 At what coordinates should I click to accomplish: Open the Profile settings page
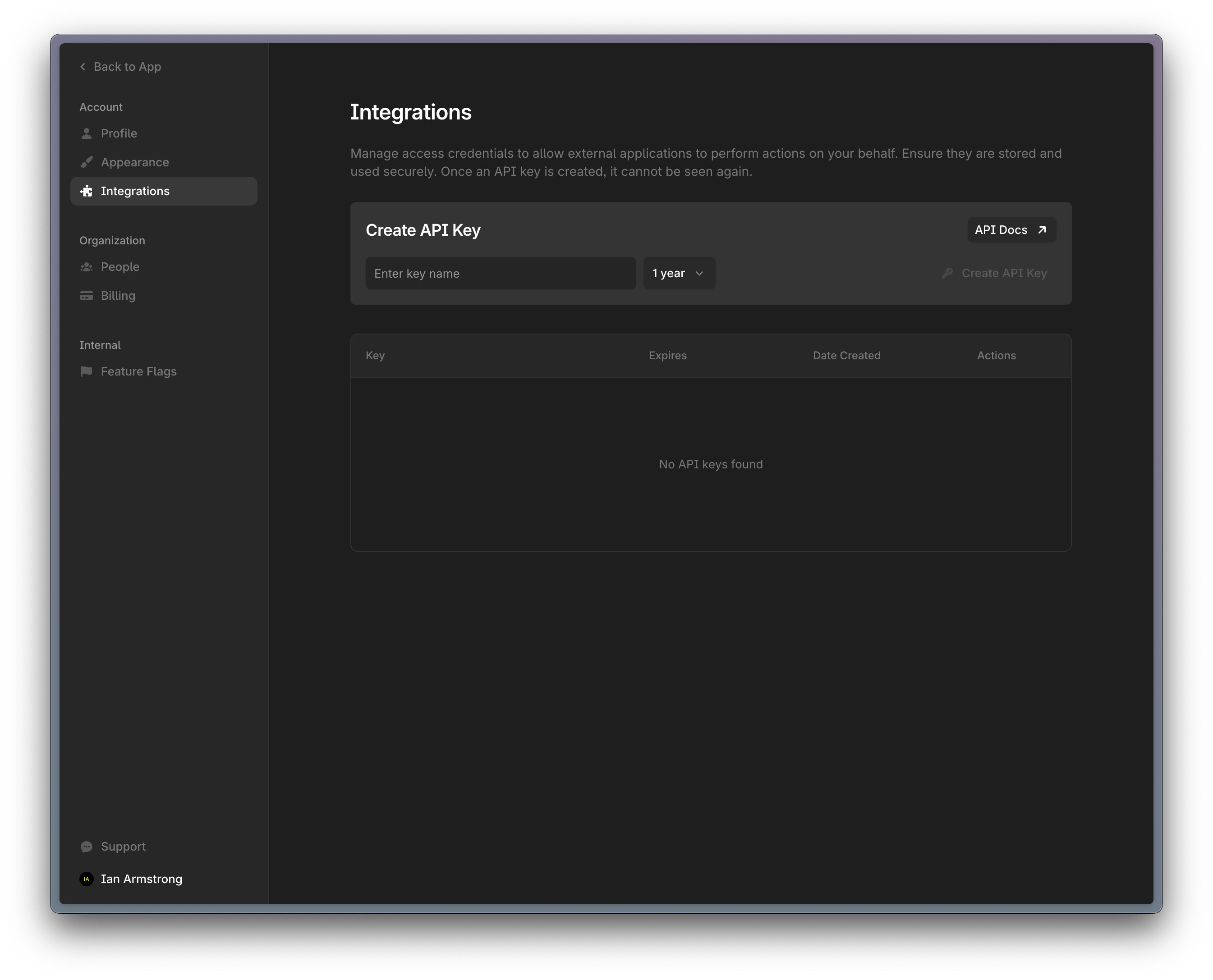(164, 133)
